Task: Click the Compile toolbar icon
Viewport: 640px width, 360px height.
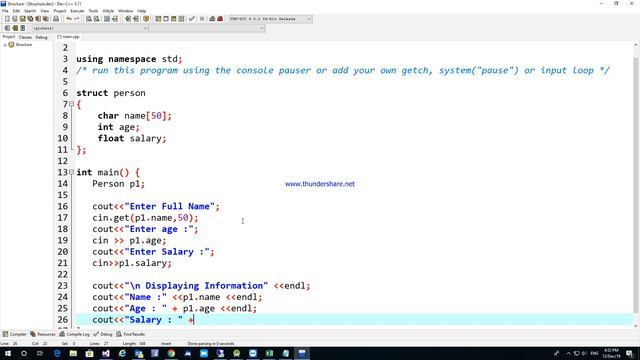Action: [158, 19]
